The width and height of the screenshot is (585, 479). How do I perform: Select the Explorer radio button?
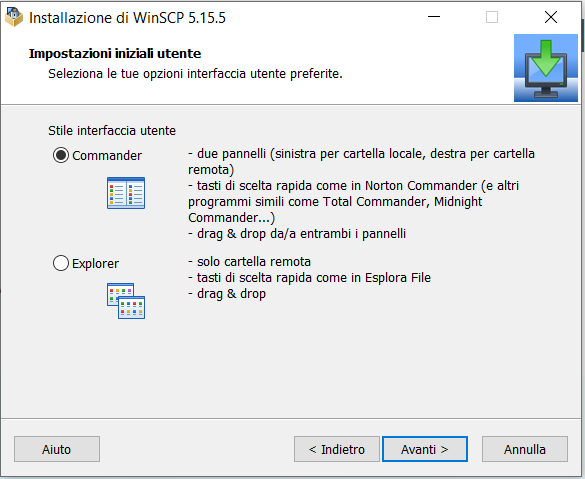pyautogui.click(x=61, y=263)
